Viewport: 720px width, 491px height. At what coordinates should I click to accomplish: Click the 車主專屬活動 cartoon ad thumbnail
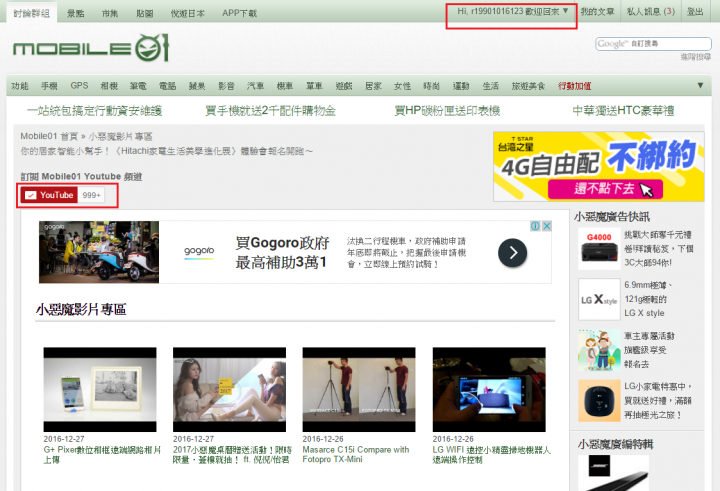pos(599,350)
